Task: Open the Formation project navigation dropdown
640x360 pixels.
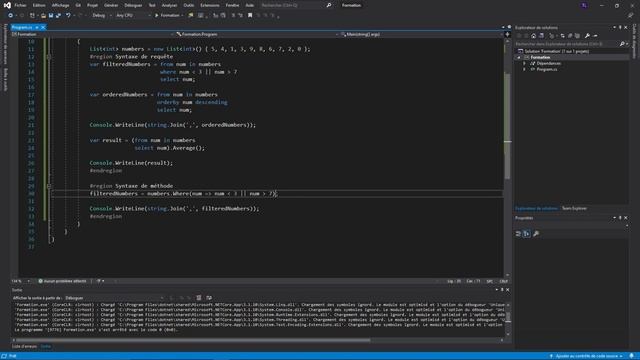Action: [x=93, y=35]
